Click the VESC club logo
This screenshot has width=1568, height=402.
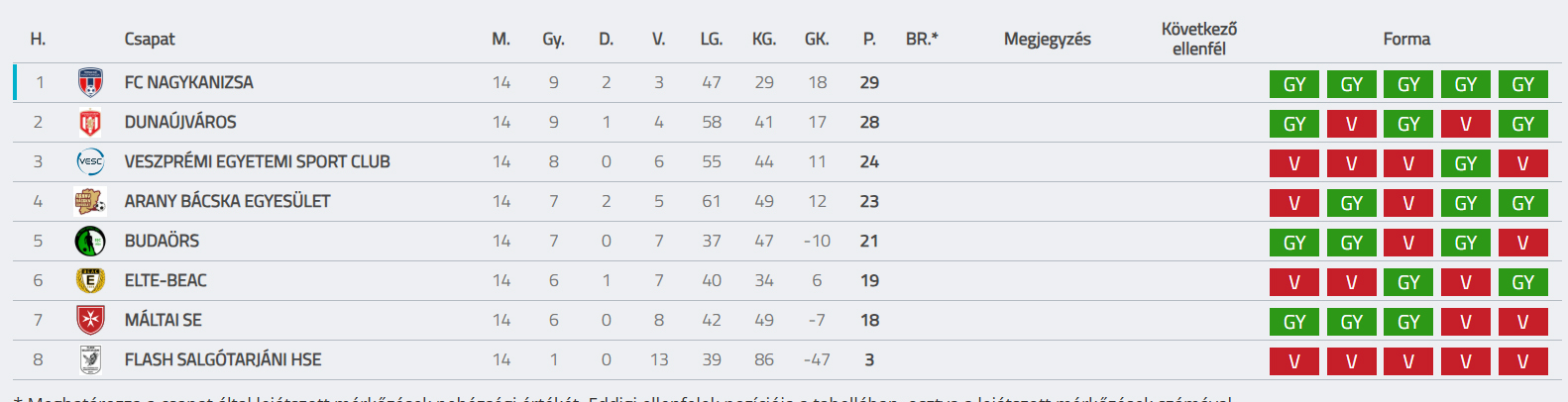pyautogui.click(x=90, y=162)
